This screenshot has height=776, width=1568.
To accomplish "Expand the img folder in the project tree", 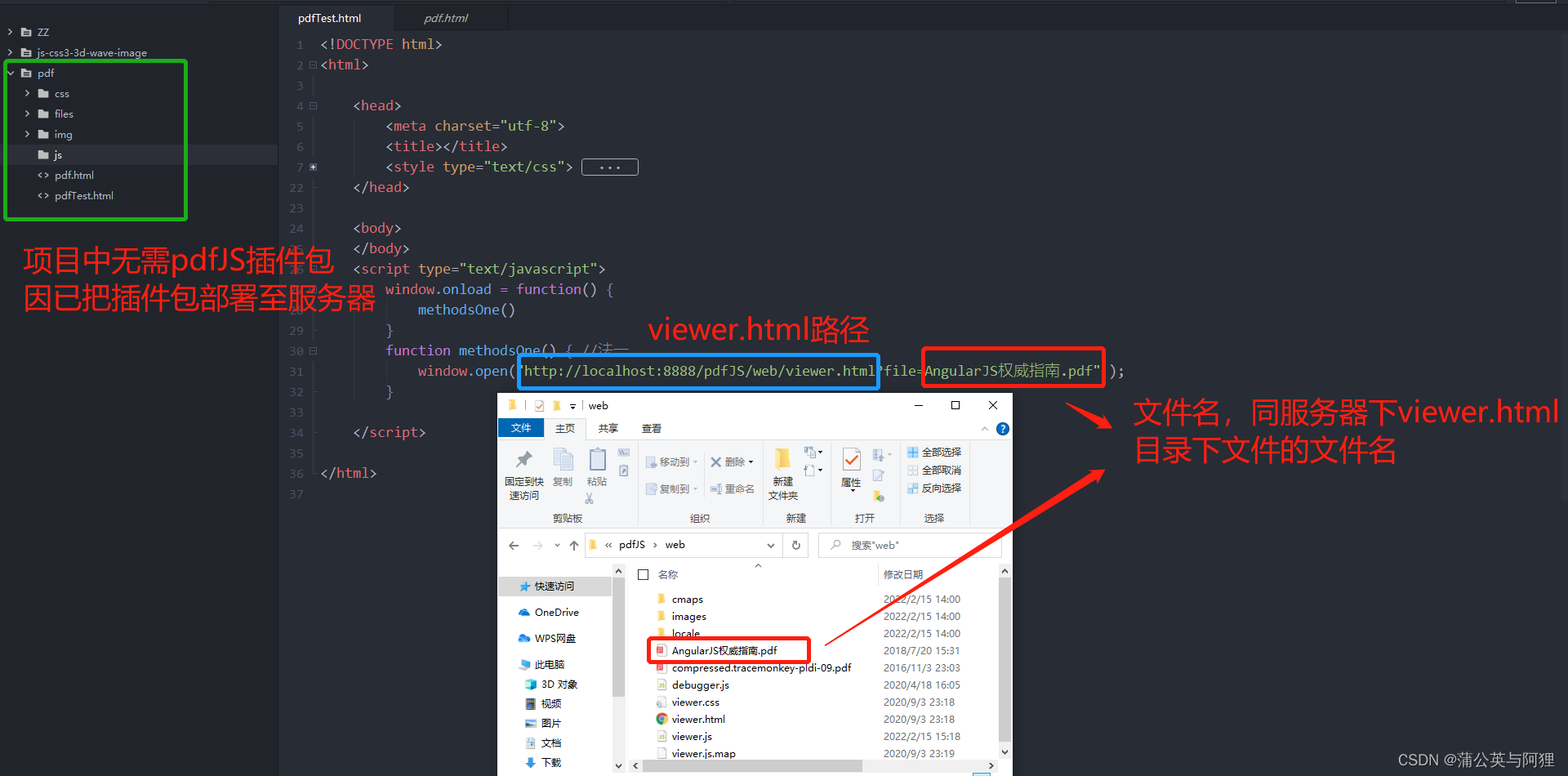I will tap(28, 134).
